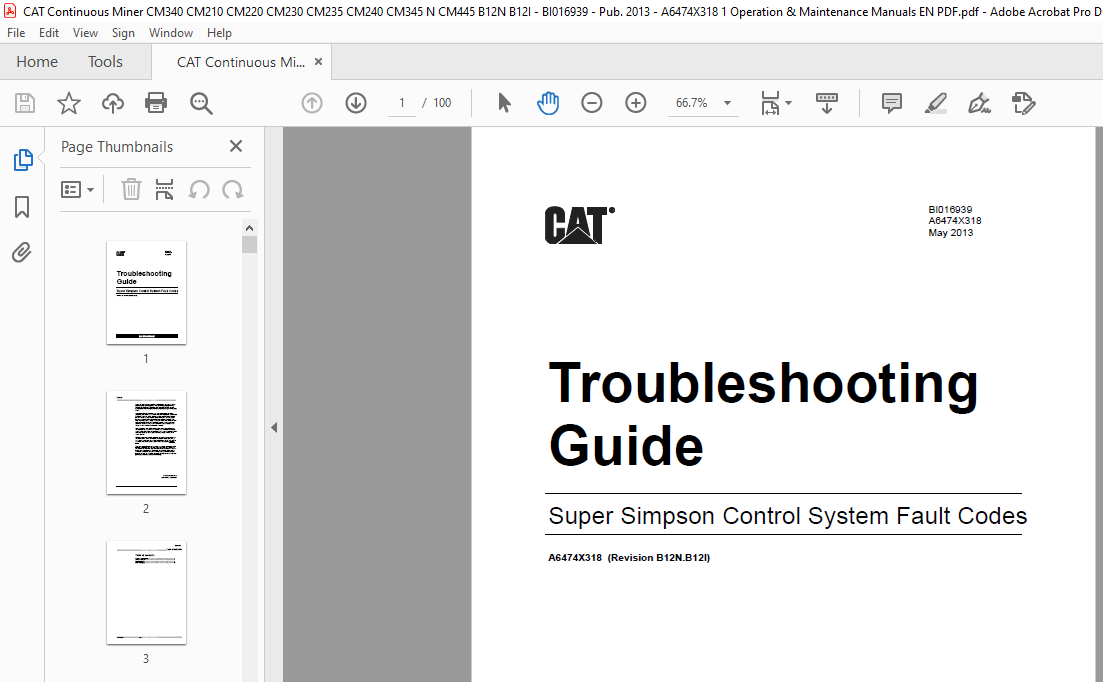Switch to the Home tab
The image size is (1103, 682).
[37, 62]
